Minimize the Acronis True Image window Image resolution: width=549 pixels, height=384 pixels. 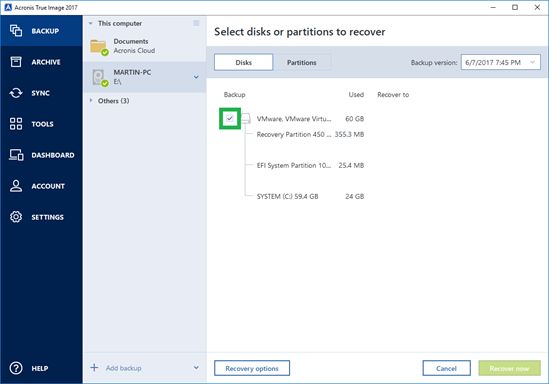pyautogui.click(x=493, y=7)
